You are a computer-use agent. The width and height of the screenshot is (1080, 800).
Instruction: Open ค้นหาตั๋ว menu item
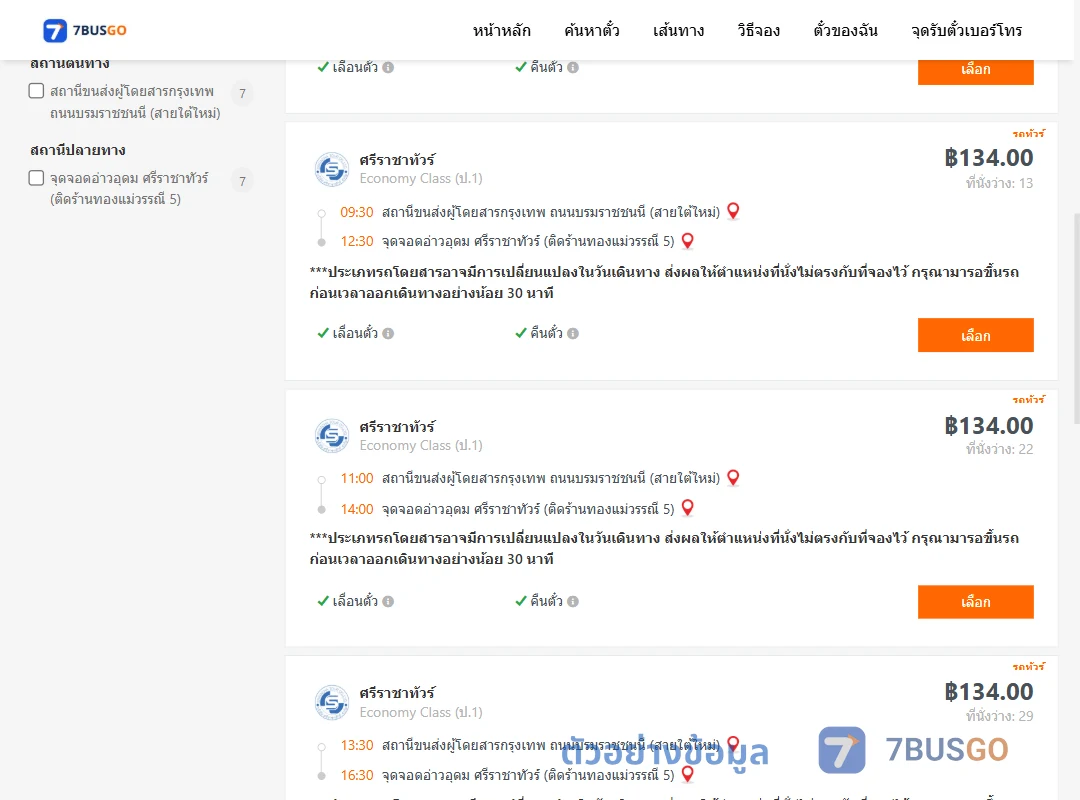point(592,30)
